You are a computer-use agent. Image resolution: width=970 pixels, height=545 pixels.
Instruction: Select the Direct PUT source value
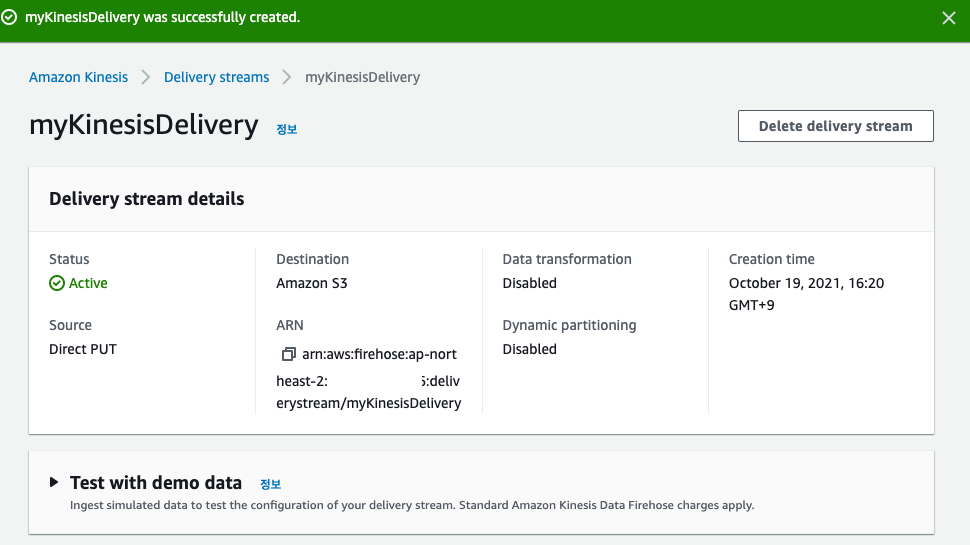coord(83,349)
